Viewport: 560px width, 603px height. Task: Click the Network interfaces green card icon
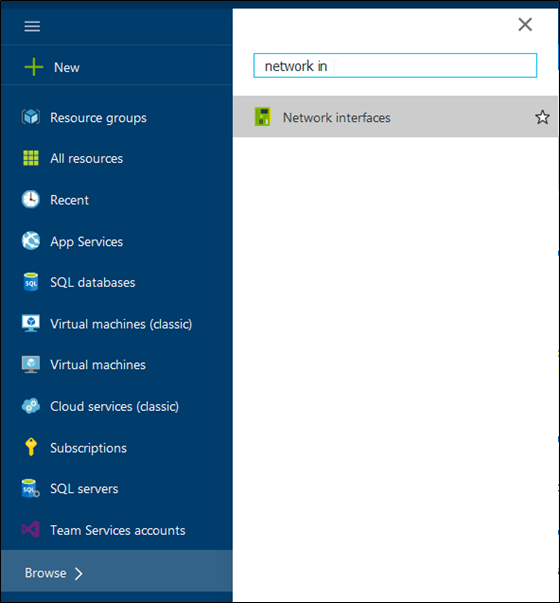[x=263, y=117]
